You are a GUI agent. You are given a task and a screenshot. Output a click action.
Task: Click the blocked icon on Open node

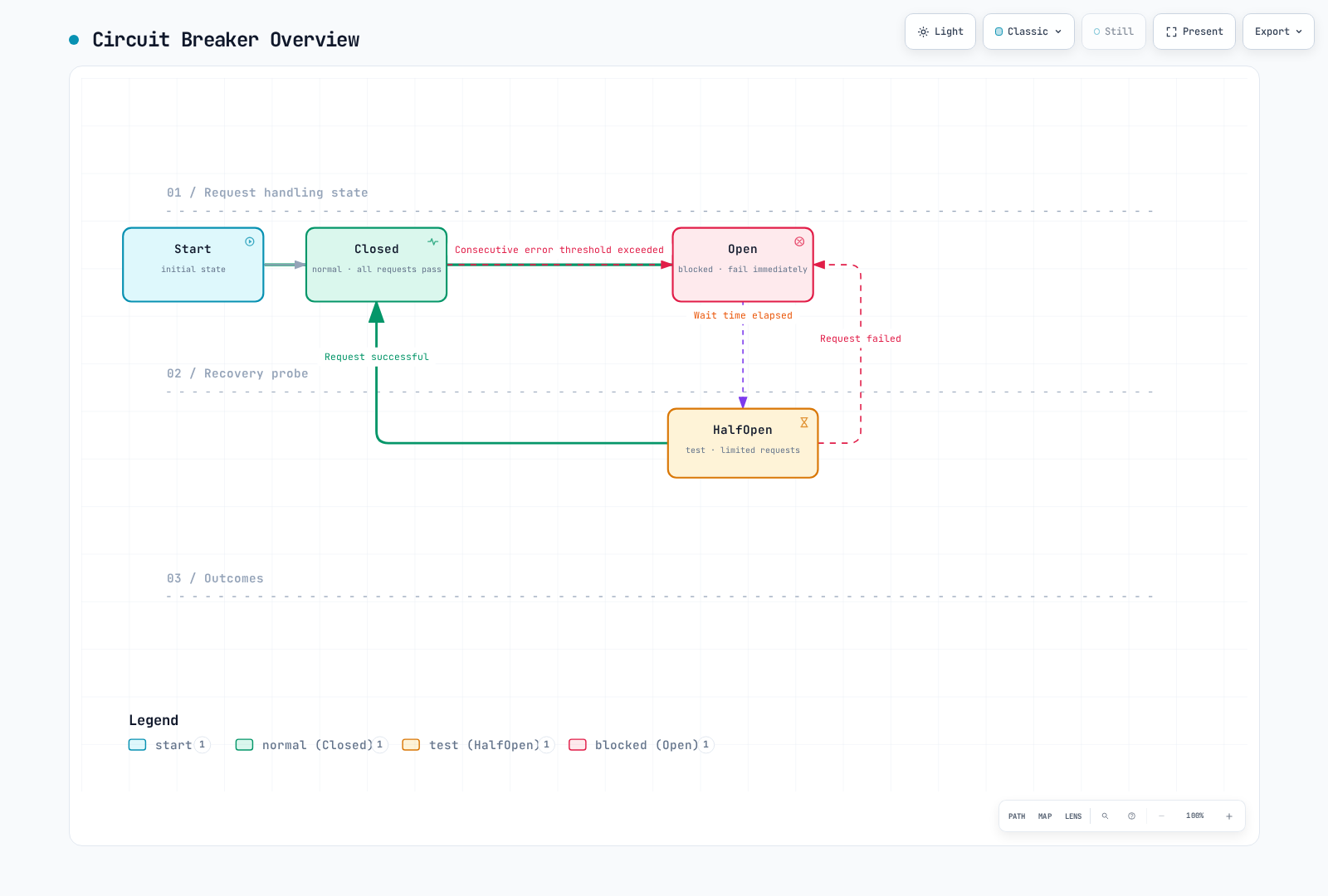[x=799, y=241]
